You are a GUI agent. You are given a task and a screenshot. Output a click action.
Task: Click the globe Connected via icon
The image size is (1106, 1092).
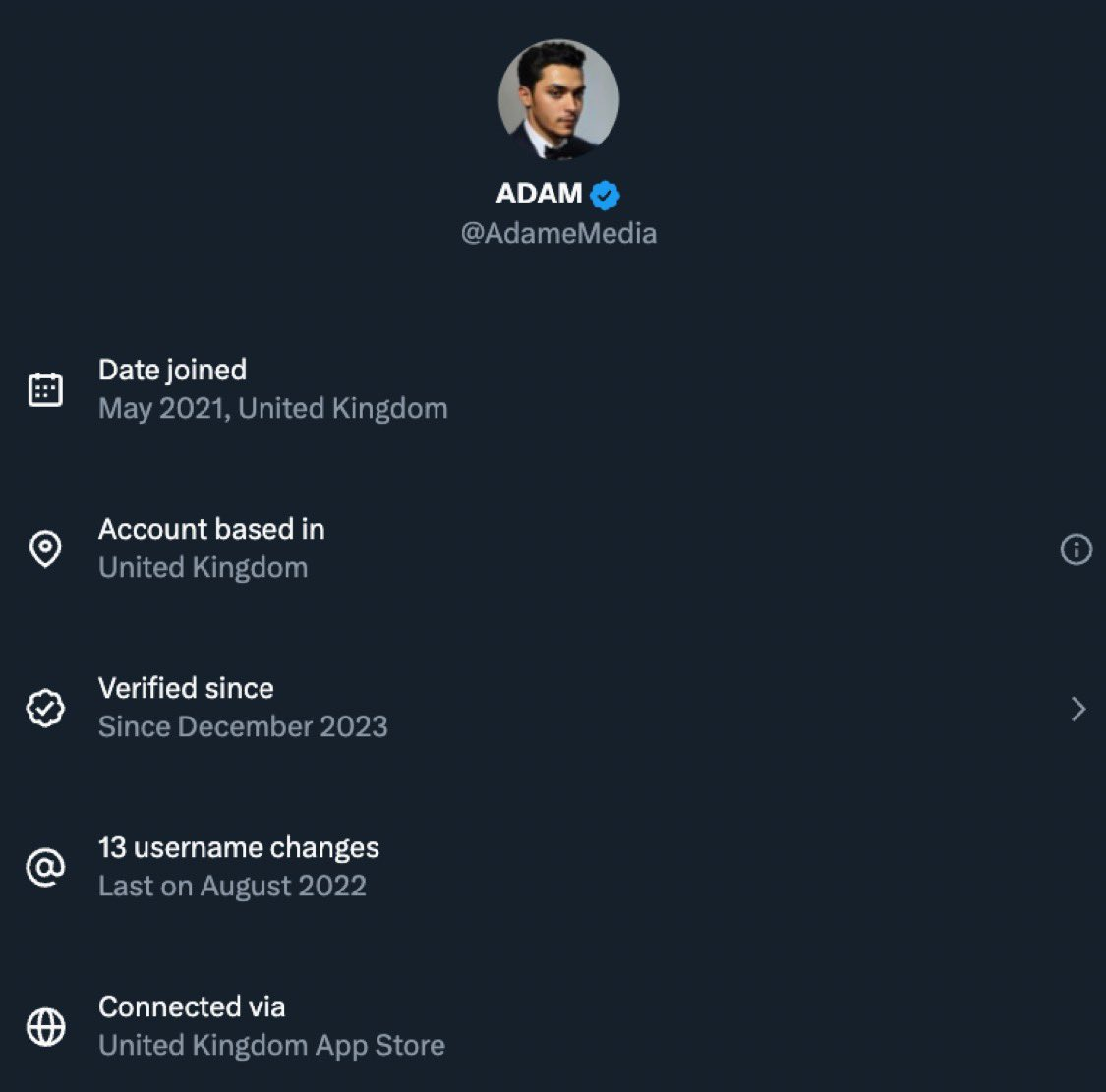45,1027
